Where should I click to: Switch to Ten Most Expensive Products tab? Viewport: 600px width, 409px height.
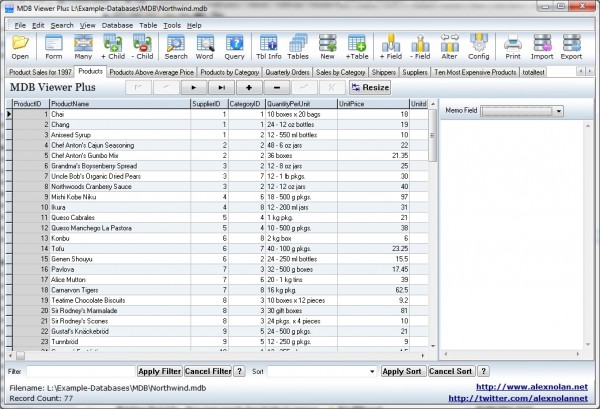(475, 72)
